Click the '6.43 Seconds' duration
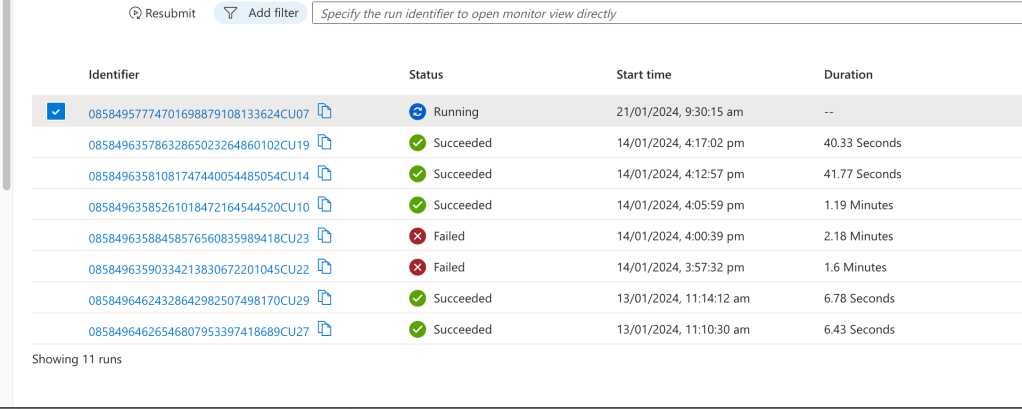 point(860,330)
